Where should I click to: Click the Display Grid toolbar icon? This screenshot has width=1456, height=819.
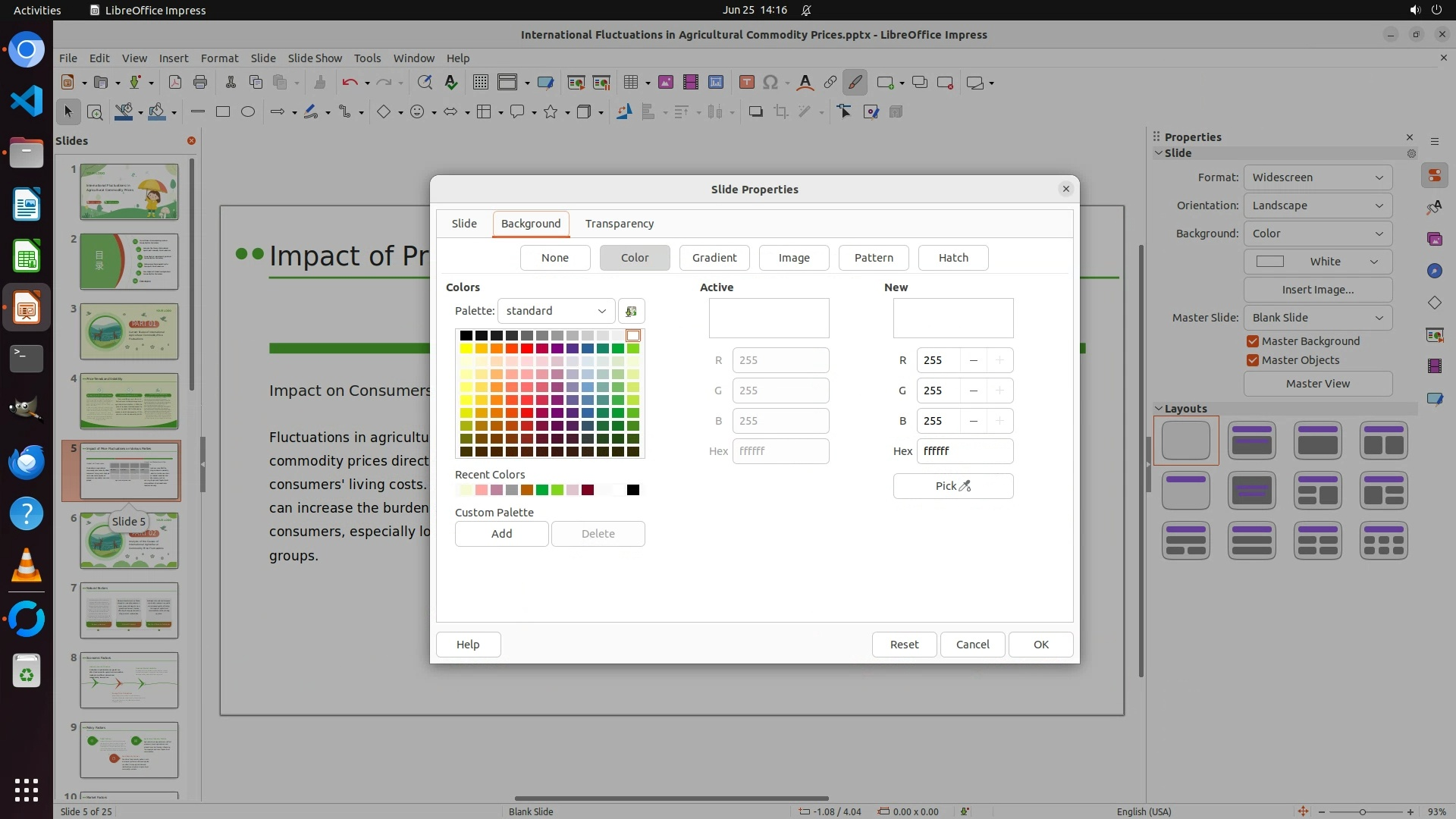[x=480, y=83]
